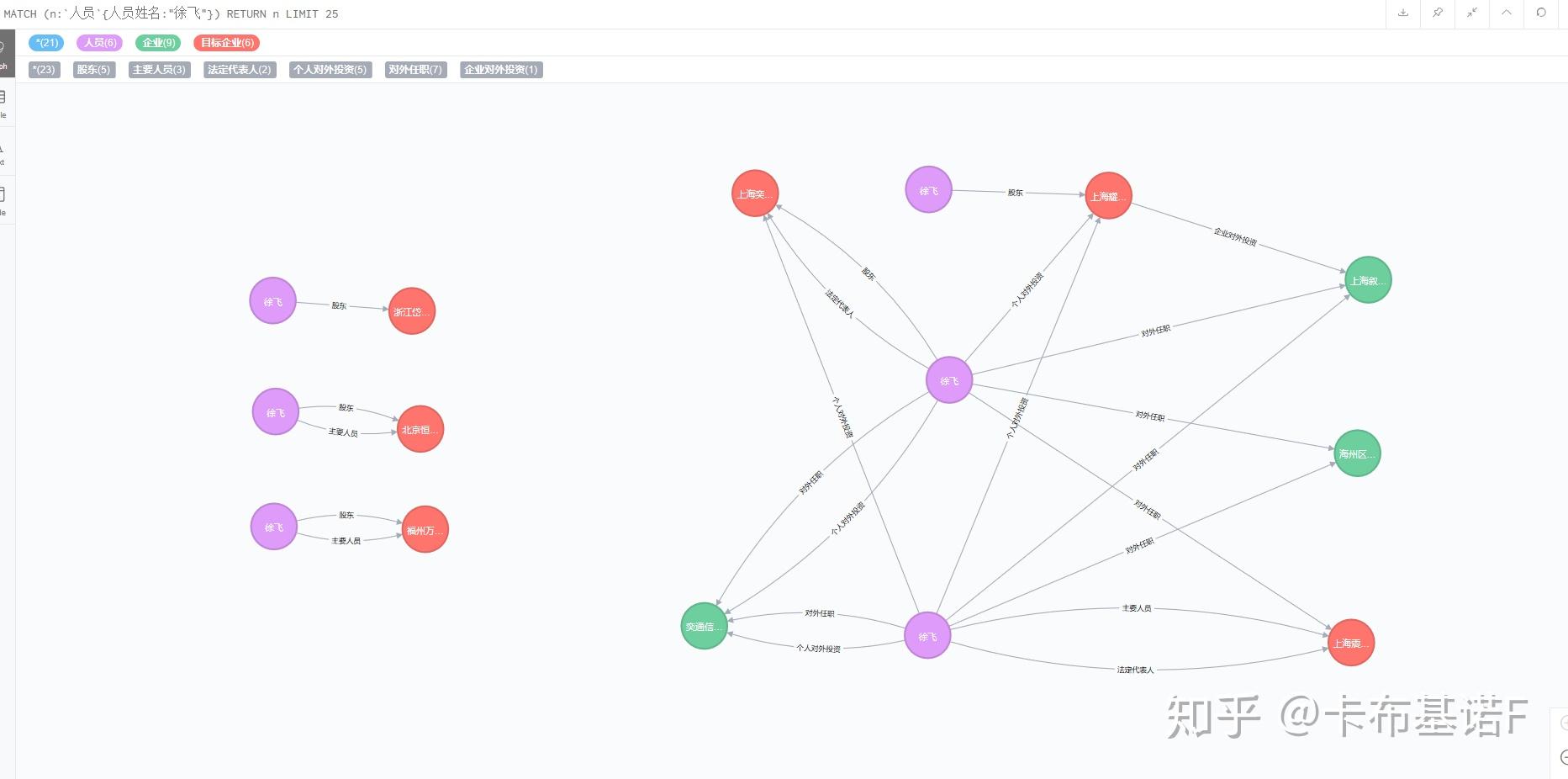Screen dimensions: 1568x779
Task: Select the blue *(21) all-nodes label
Action: pyautogui.click(x=46, y=43)
